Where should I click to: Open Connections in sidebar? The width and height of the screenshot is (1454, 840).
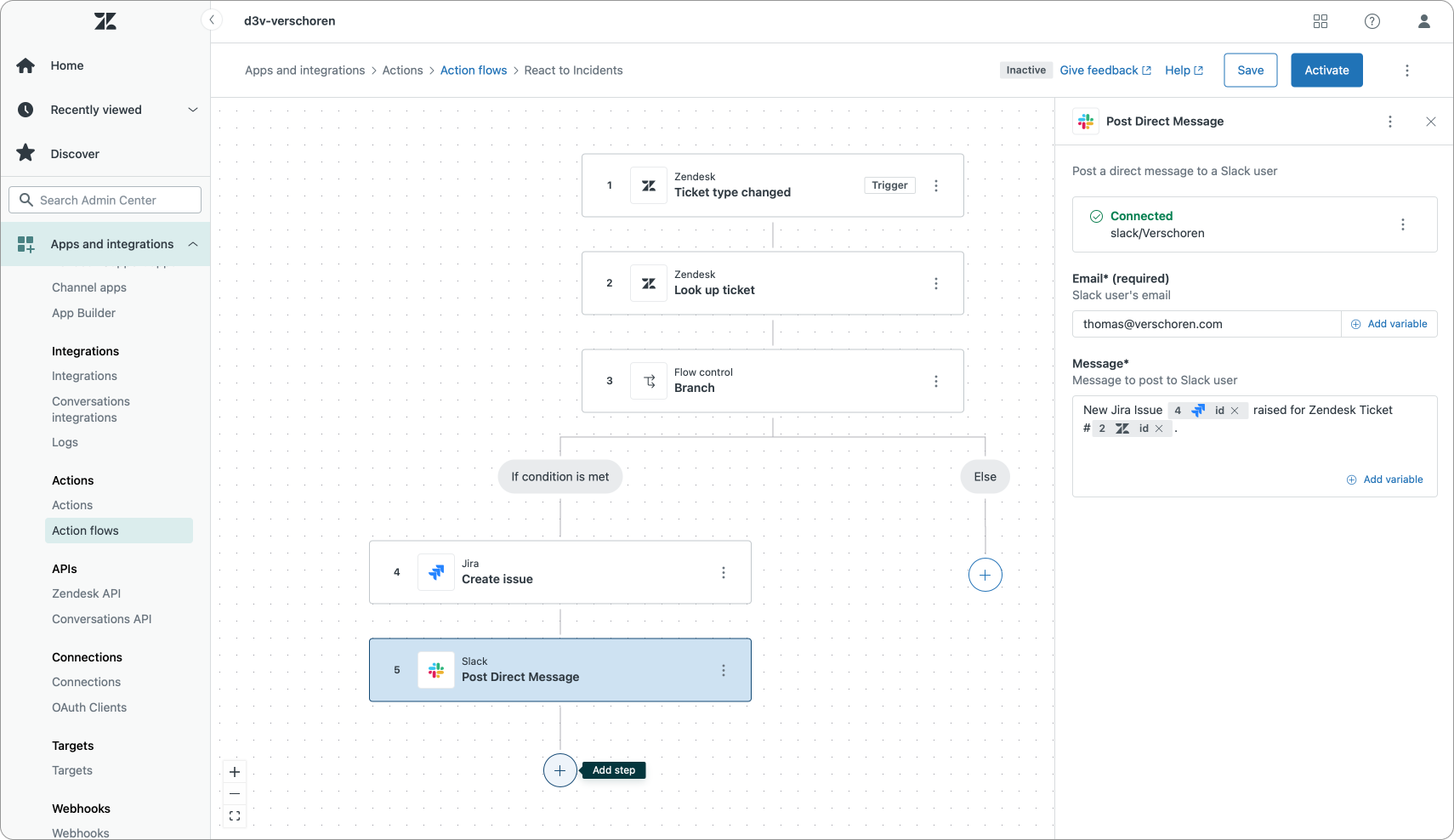coord(86,682)
